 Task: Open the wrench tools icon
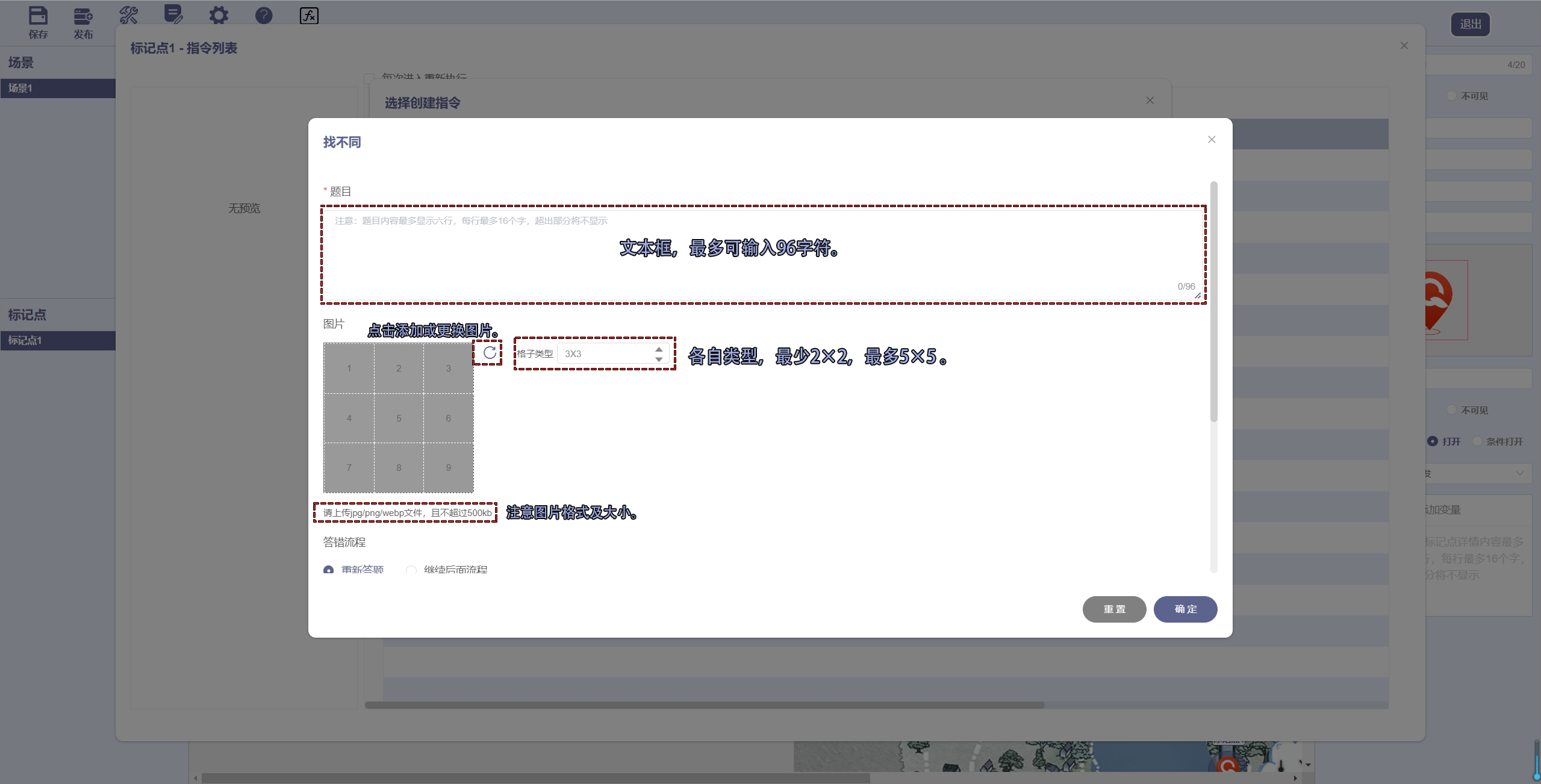[128, 15]
